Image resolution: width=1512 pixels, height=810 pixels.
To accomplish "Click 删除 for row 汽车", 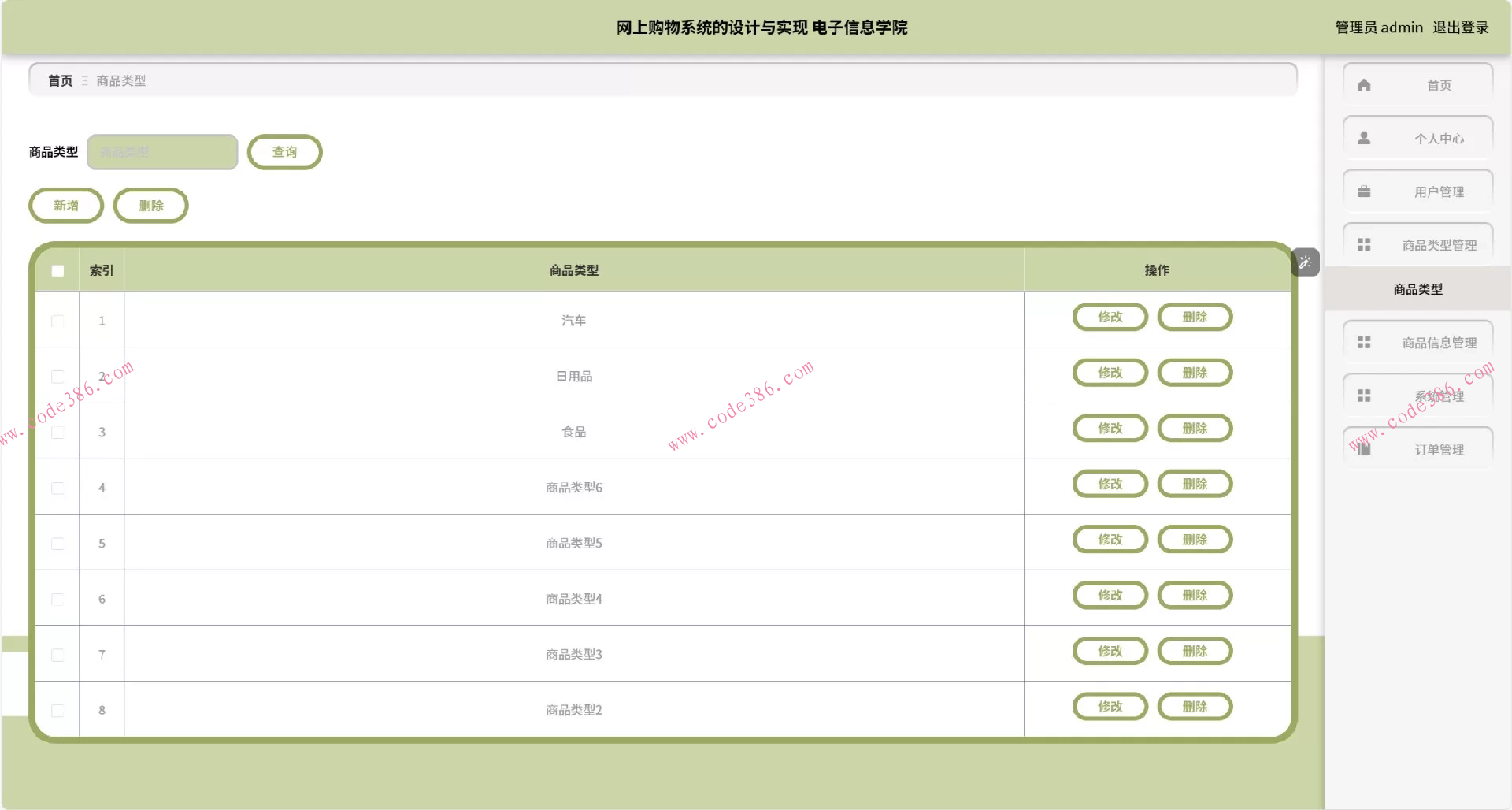I will (x=1195, y=317).
